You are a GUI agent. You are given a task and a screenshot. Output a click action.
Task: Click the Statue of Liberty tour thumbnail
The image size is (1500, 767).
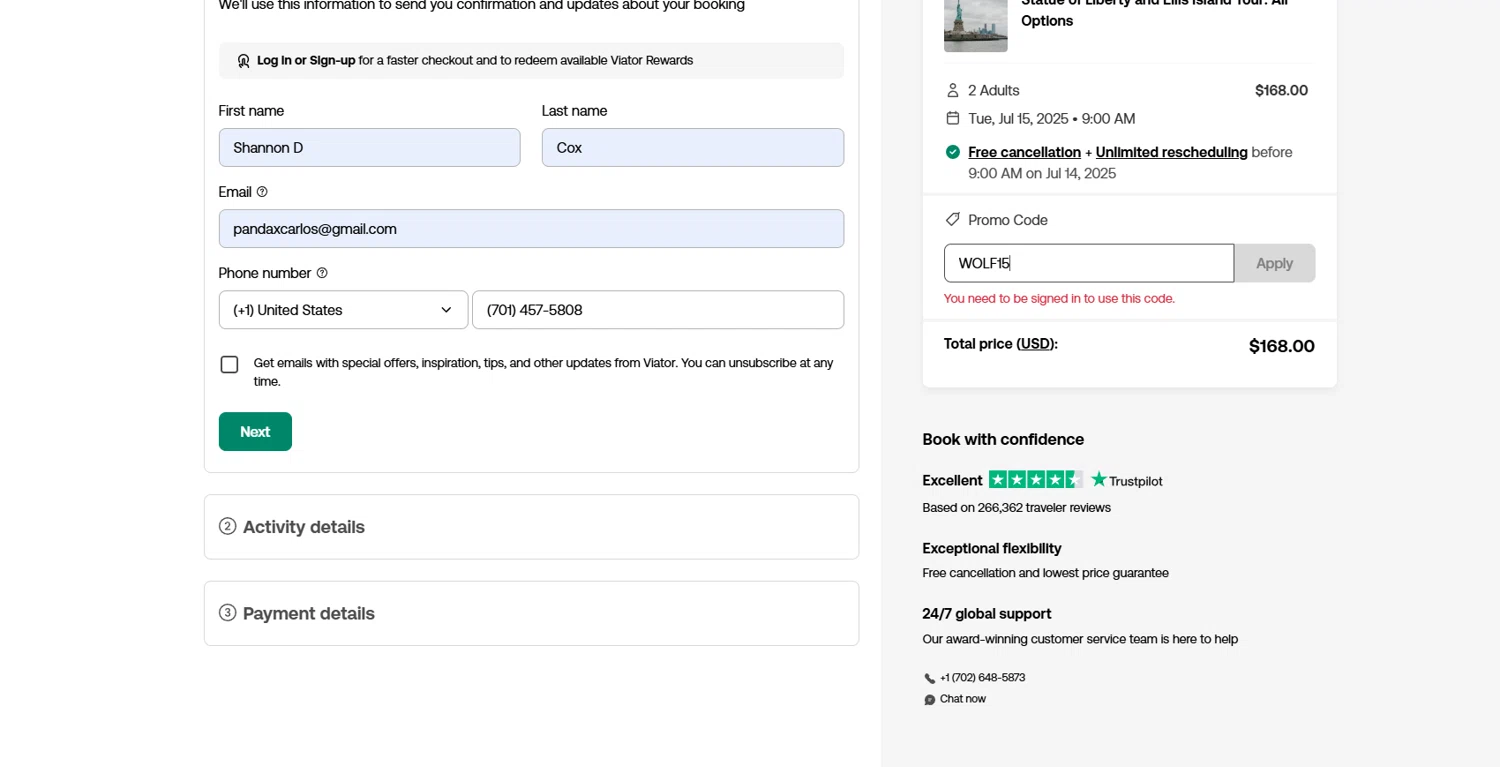975,24
